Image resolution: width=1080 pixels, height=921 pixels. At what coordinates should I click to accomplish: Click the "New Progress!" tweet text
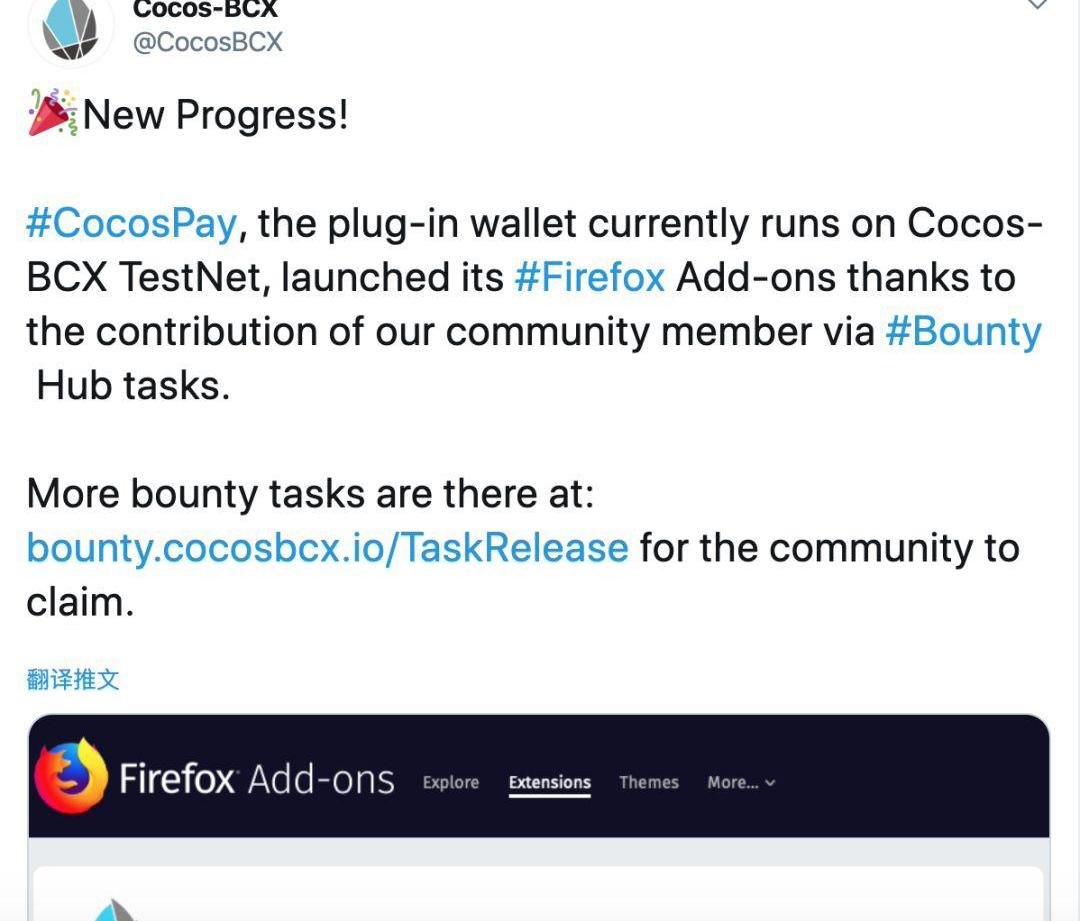click(x=215, y=115)
